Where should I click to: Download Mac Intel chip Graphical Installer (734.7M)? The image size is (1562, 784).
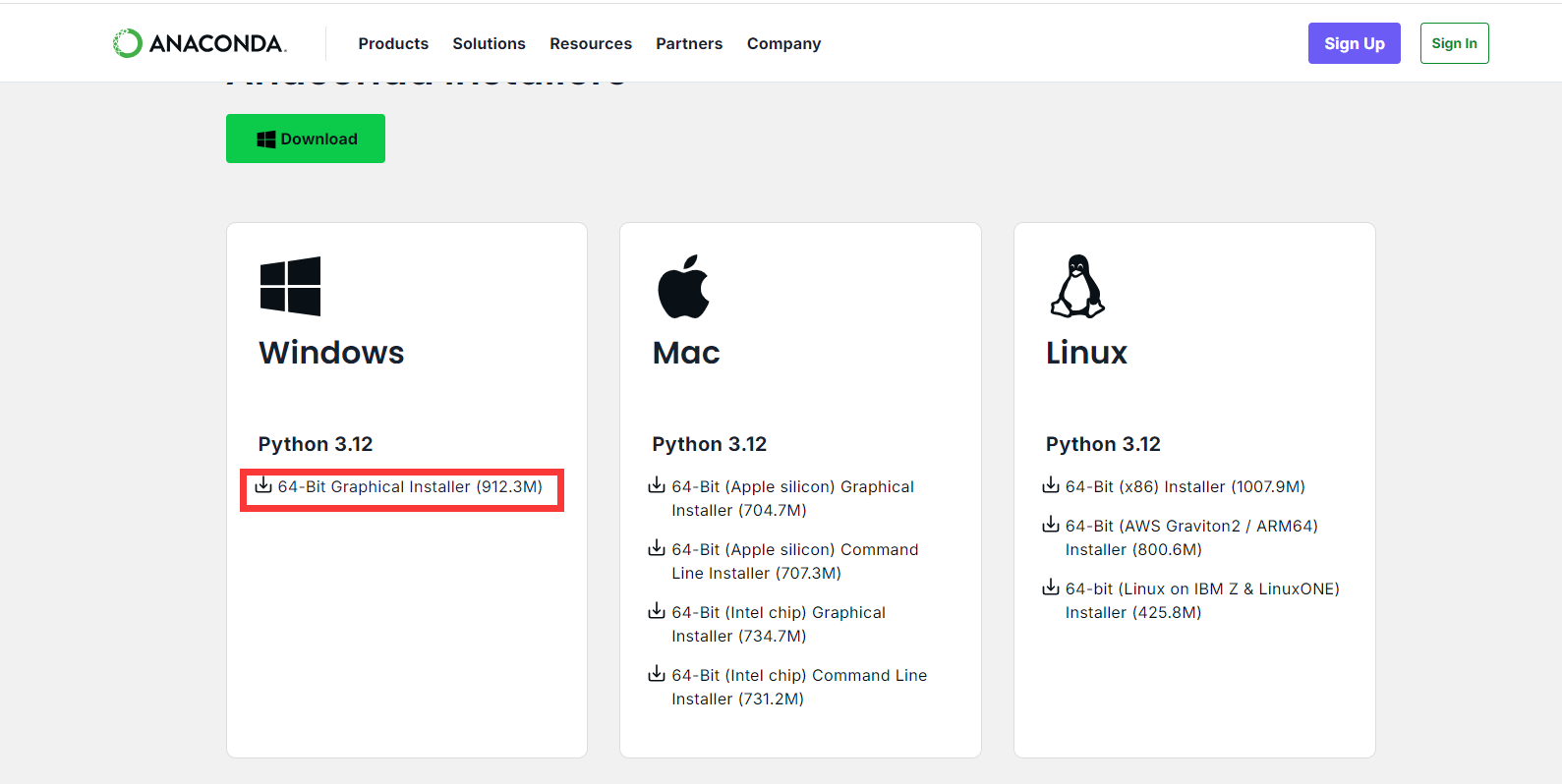(779, 624)
